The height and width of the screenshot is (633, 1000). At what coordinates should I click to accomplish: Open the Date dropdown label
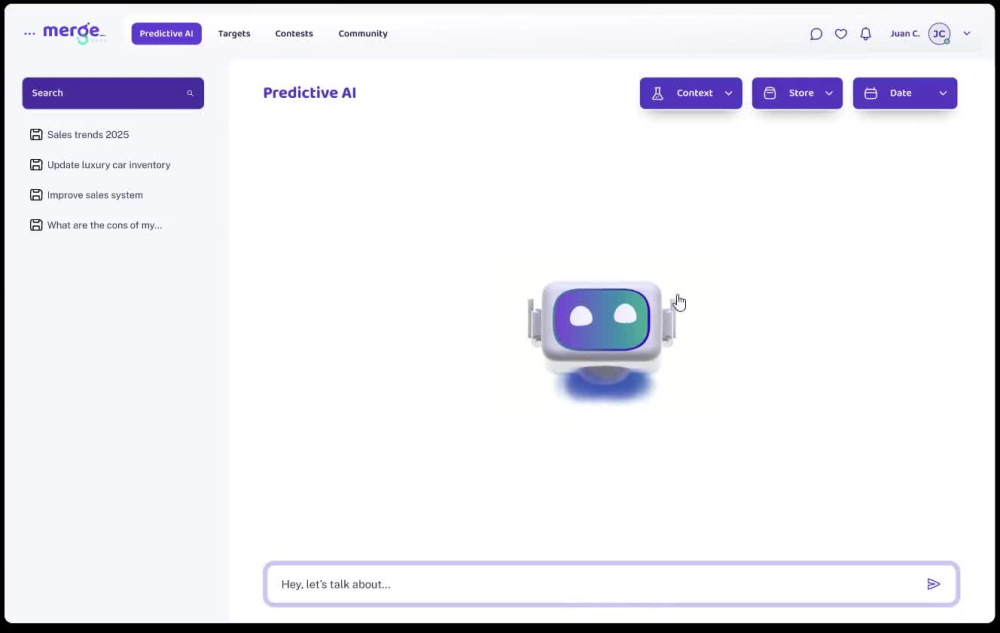coord(901,93)
